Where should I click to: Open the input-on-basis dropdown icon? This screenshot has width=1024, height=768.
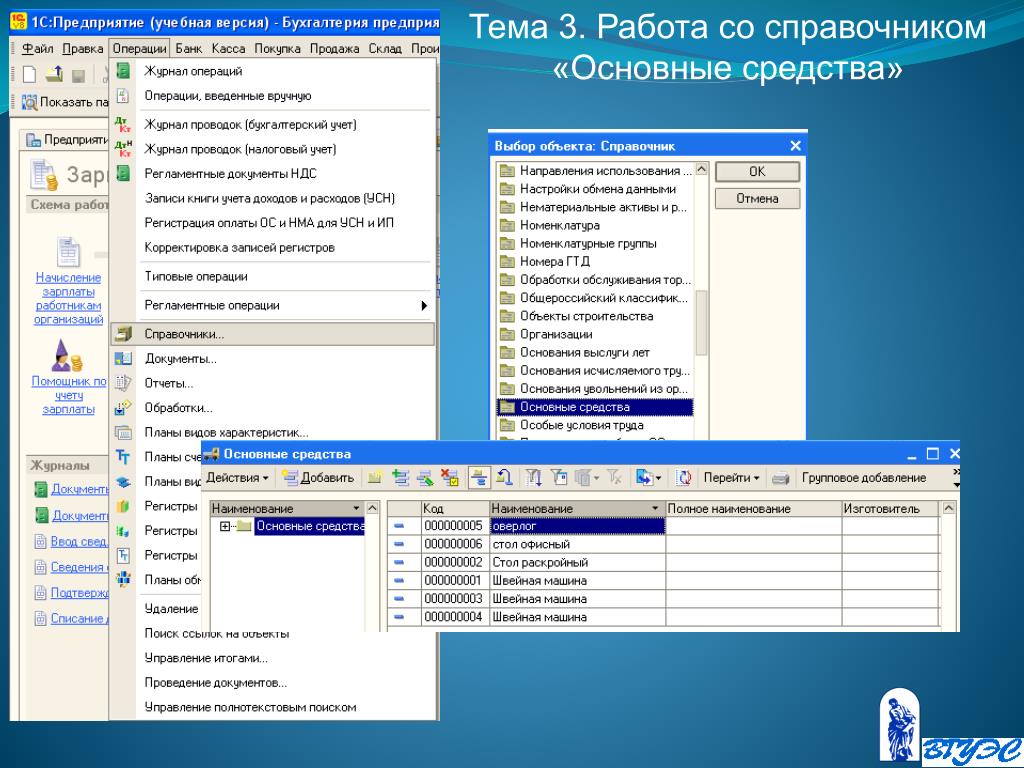click(648, 478)
